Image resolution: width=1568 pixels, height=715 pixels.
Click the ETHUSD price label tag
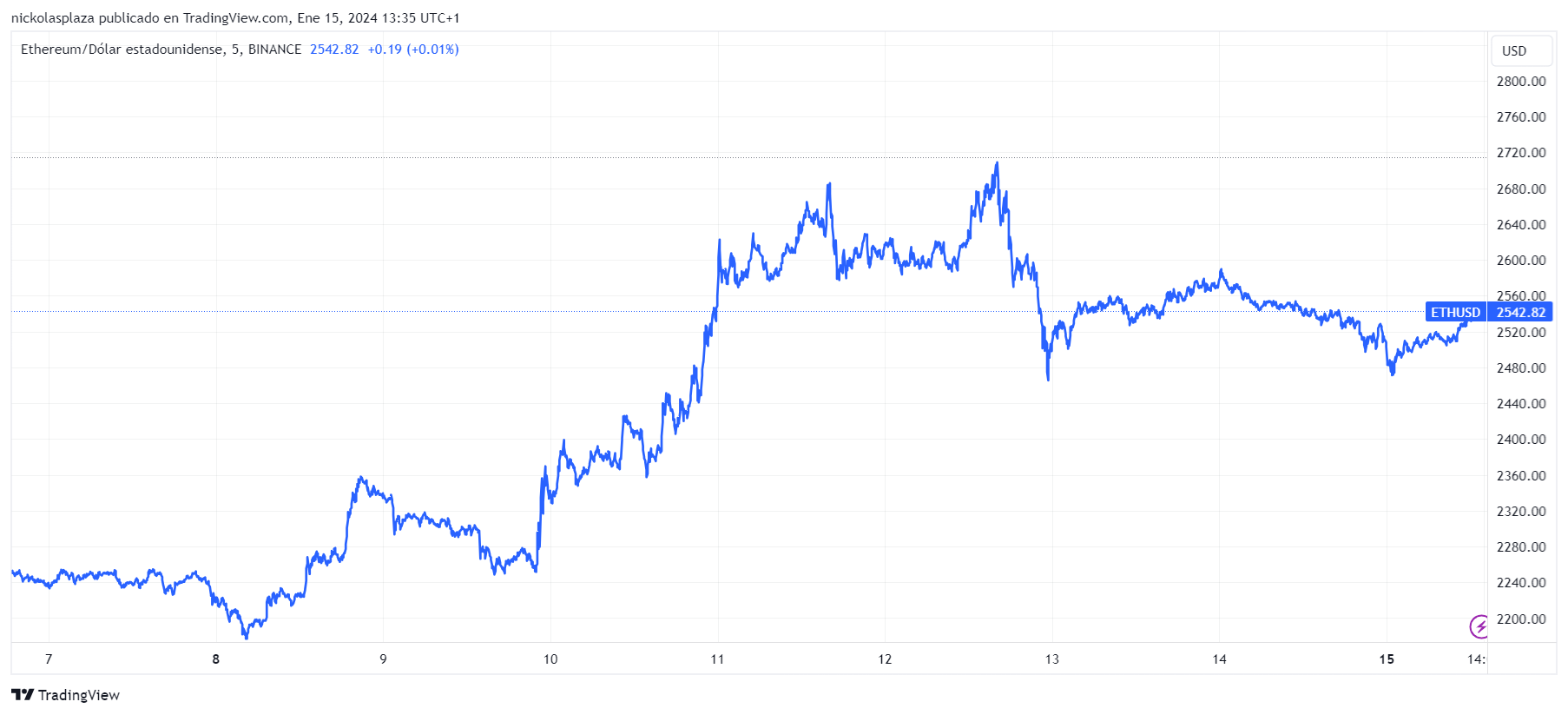[x=1456, y=312]
